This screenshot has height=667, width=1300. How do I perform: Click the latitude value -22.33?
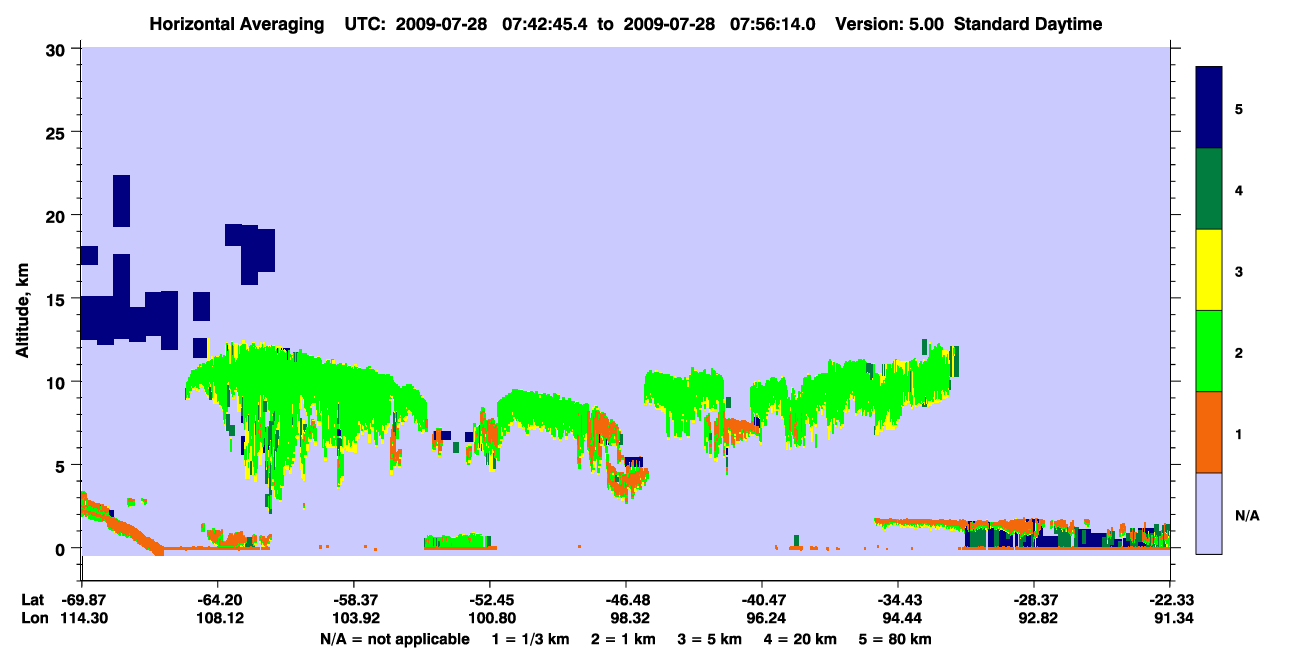point(1170,600)
